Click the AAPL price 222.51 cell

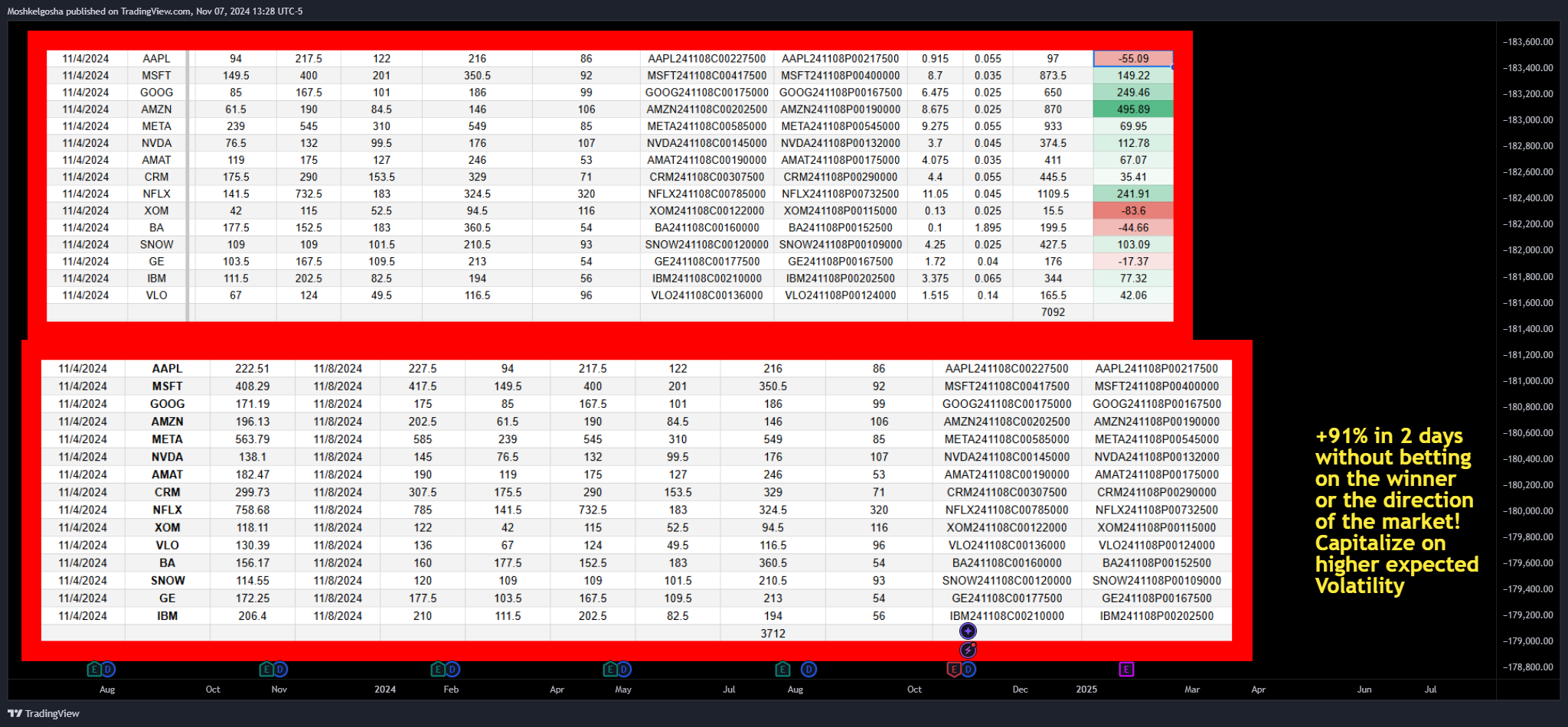pos(252,369)
